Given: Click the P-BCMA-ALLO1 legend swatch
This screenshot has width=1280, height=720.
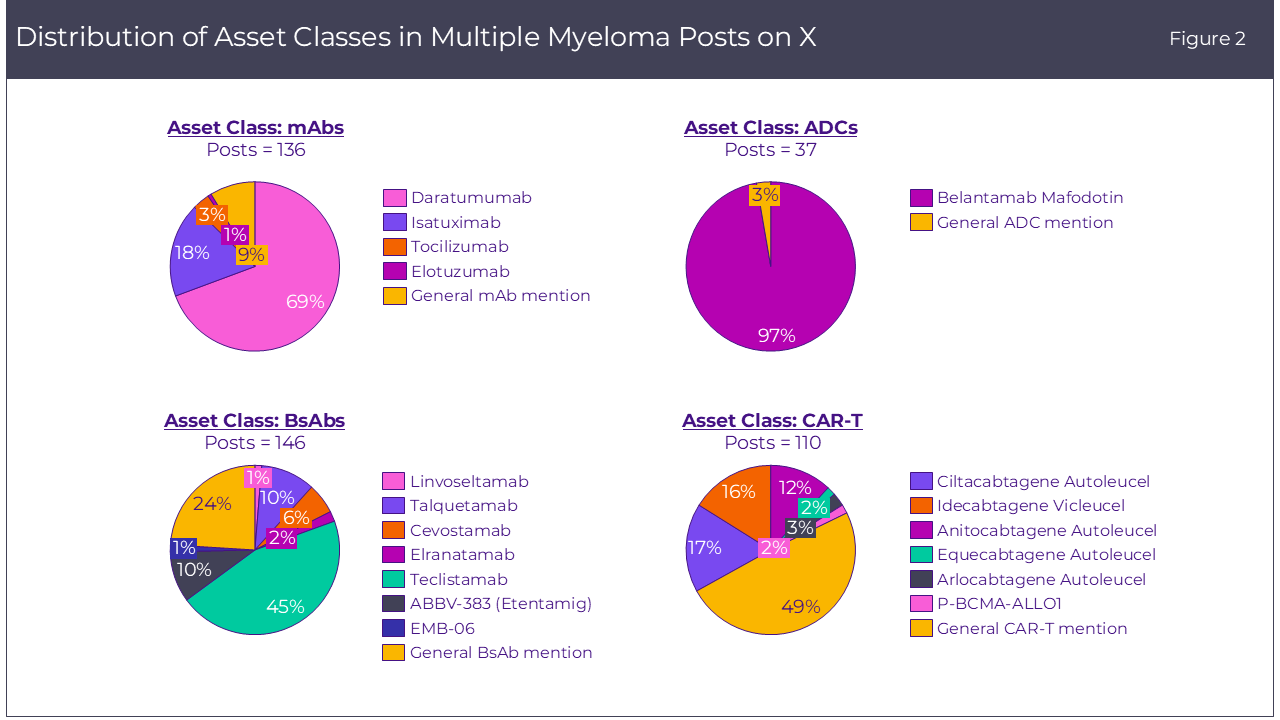Looking at the screenshot, I should coord(921,604).
